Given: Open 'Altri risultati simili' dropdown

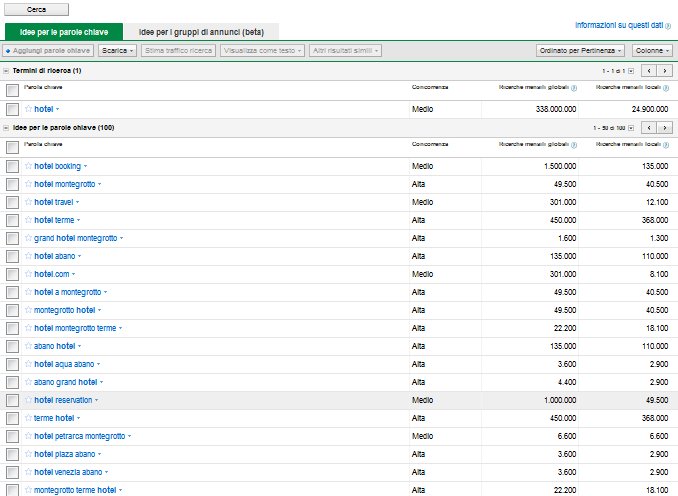Looking at the screenshot, I should (x=345, y=51).
